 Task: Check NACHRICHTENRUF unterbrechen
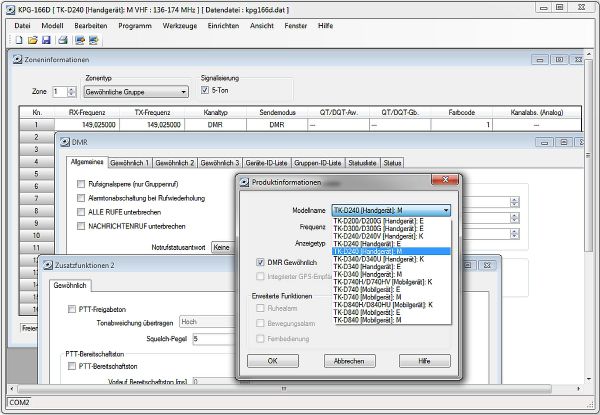pyautogui.click(x=81, y=226)
